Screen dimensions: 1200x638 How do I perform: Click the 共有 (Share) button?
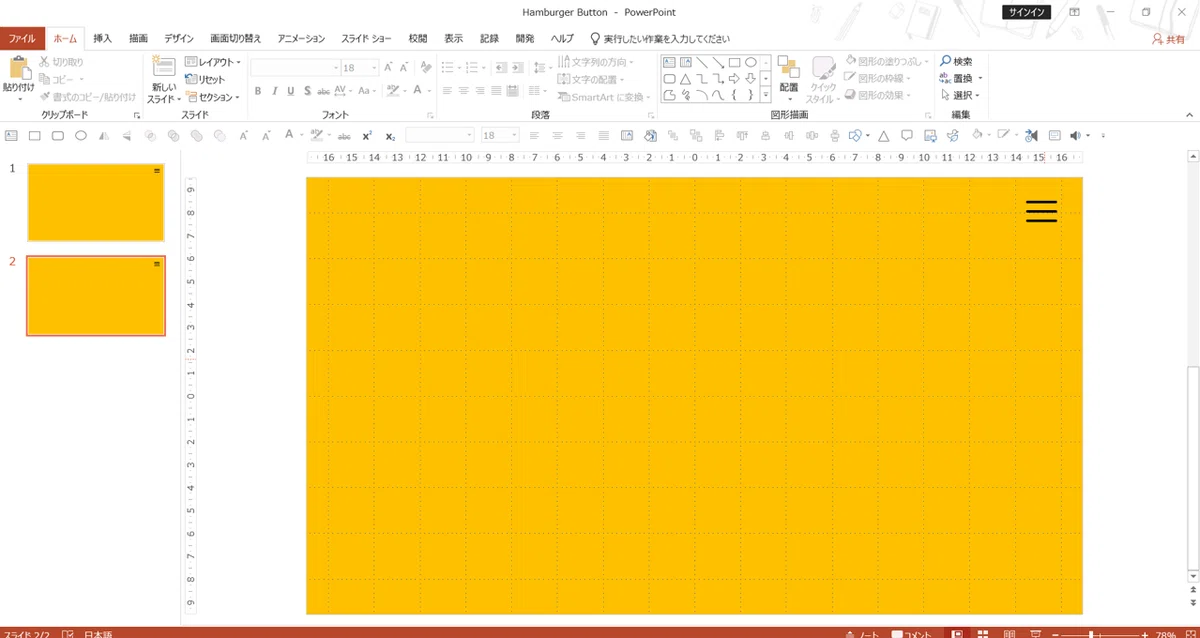pyautogui.click(x=1168, y=39)
